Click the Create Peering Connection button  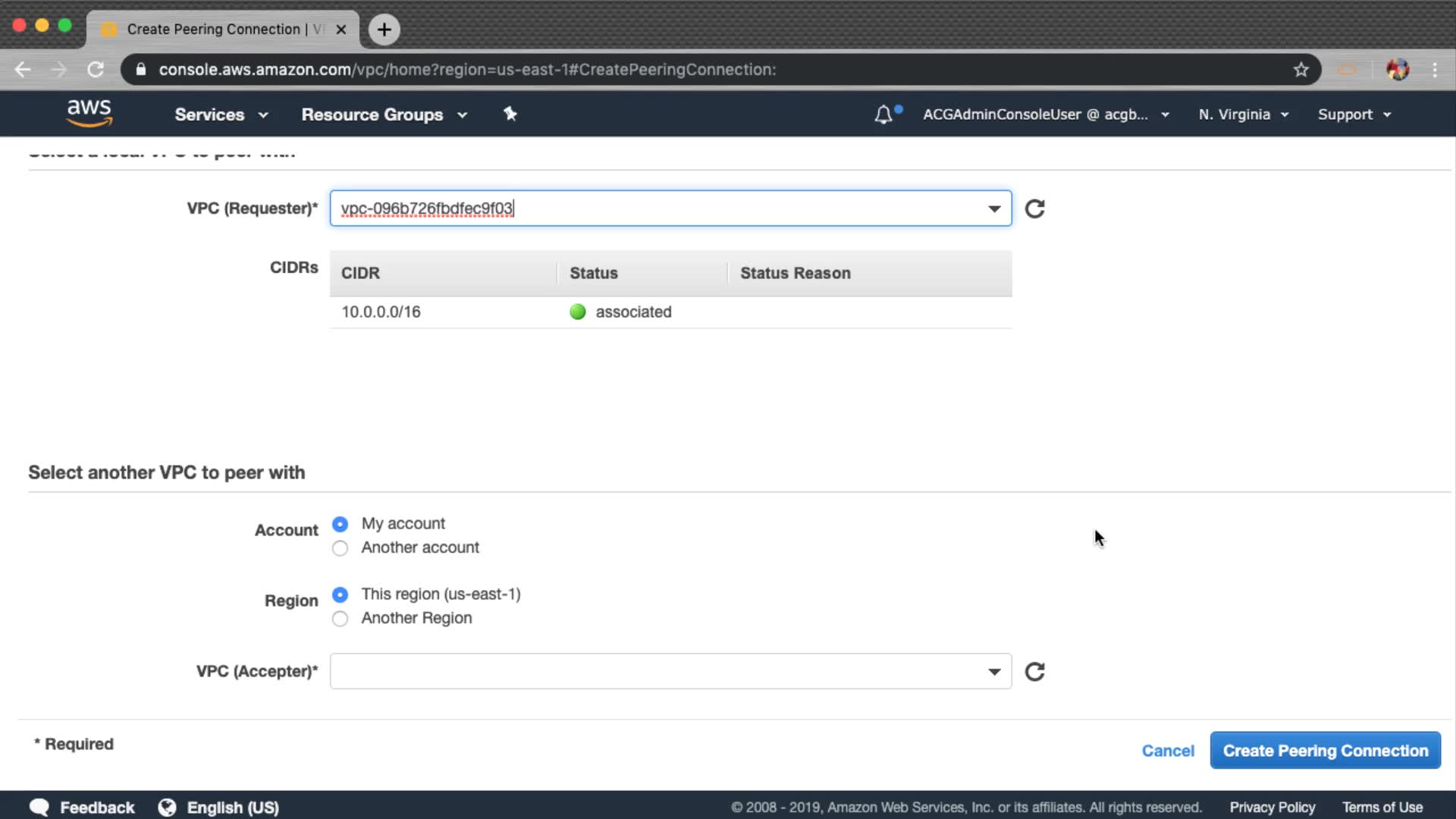coord(1325,751)
